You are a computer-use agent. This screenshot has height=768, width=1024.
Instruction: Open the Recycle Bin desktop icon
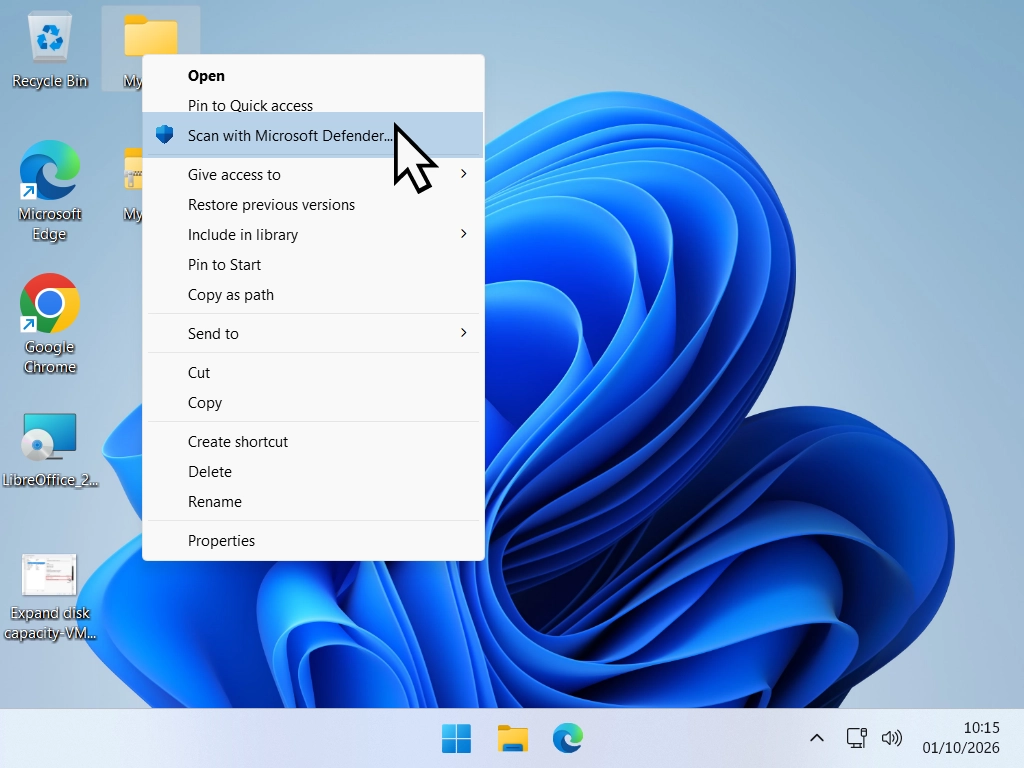(x=50, y=50)
